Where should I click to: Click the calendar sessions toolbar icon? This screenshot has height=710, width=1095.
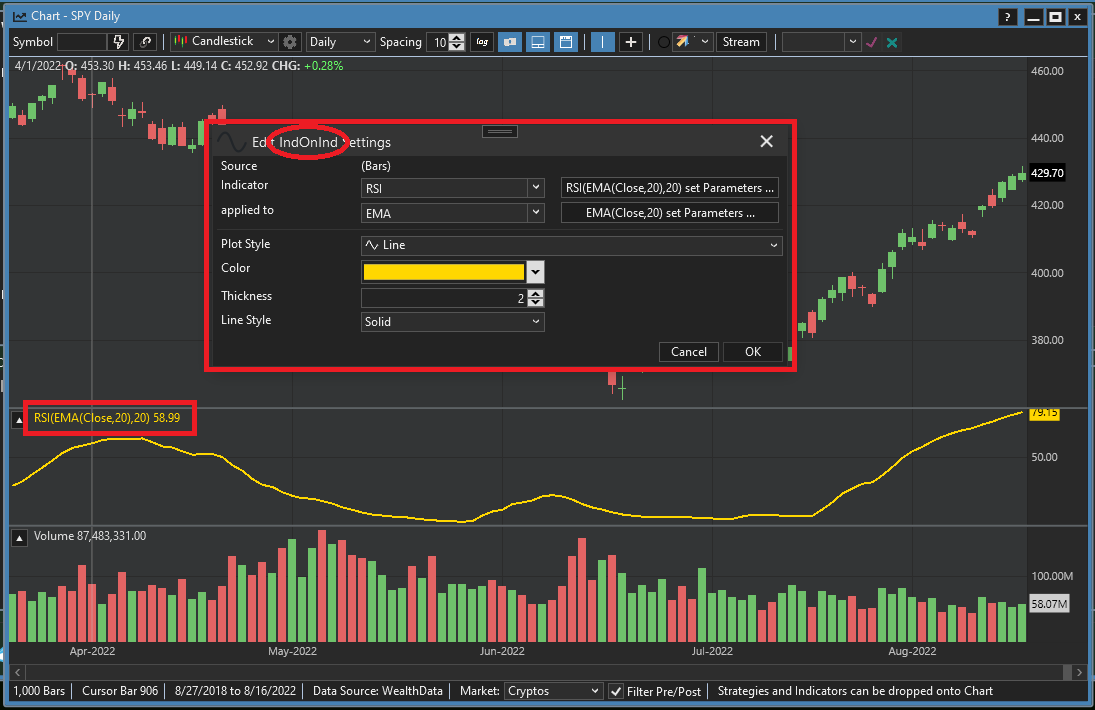(566, 42)
